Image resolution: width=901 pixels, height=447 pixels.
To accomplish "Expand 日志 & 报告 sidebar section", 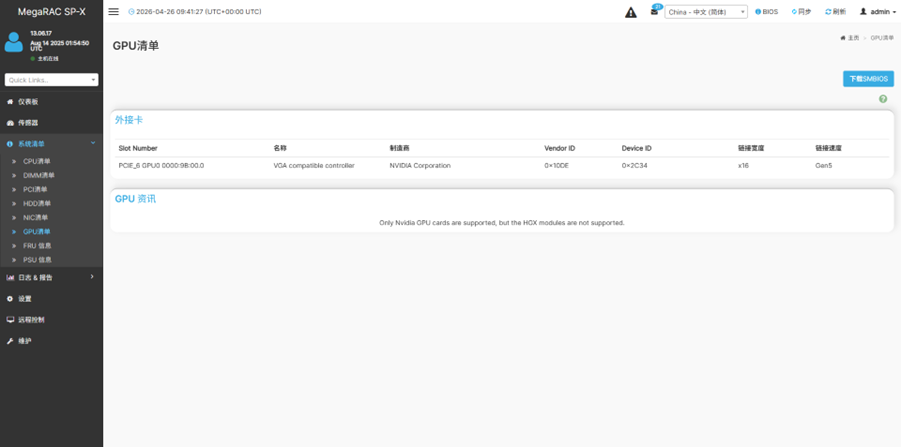I will pyautogui.click(x=51, y=278).
